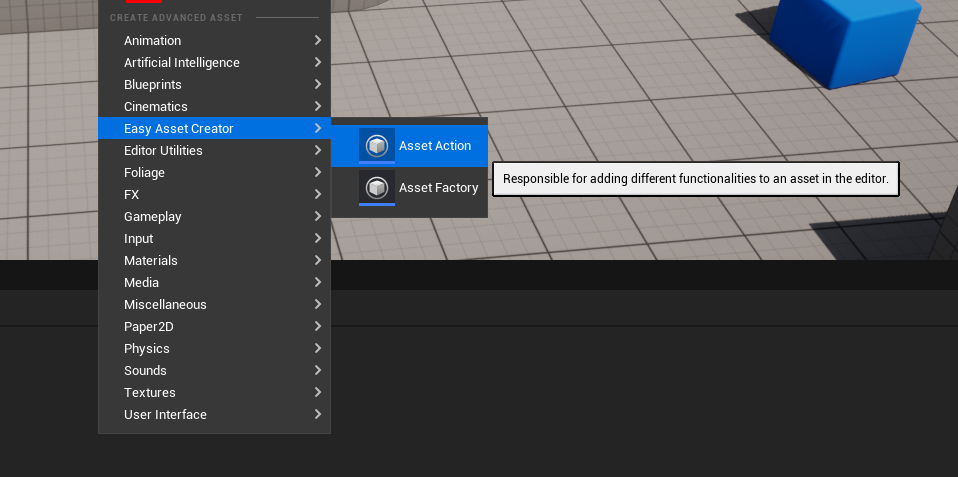
Task: Open the Sounds submenu
Action: 214,370
